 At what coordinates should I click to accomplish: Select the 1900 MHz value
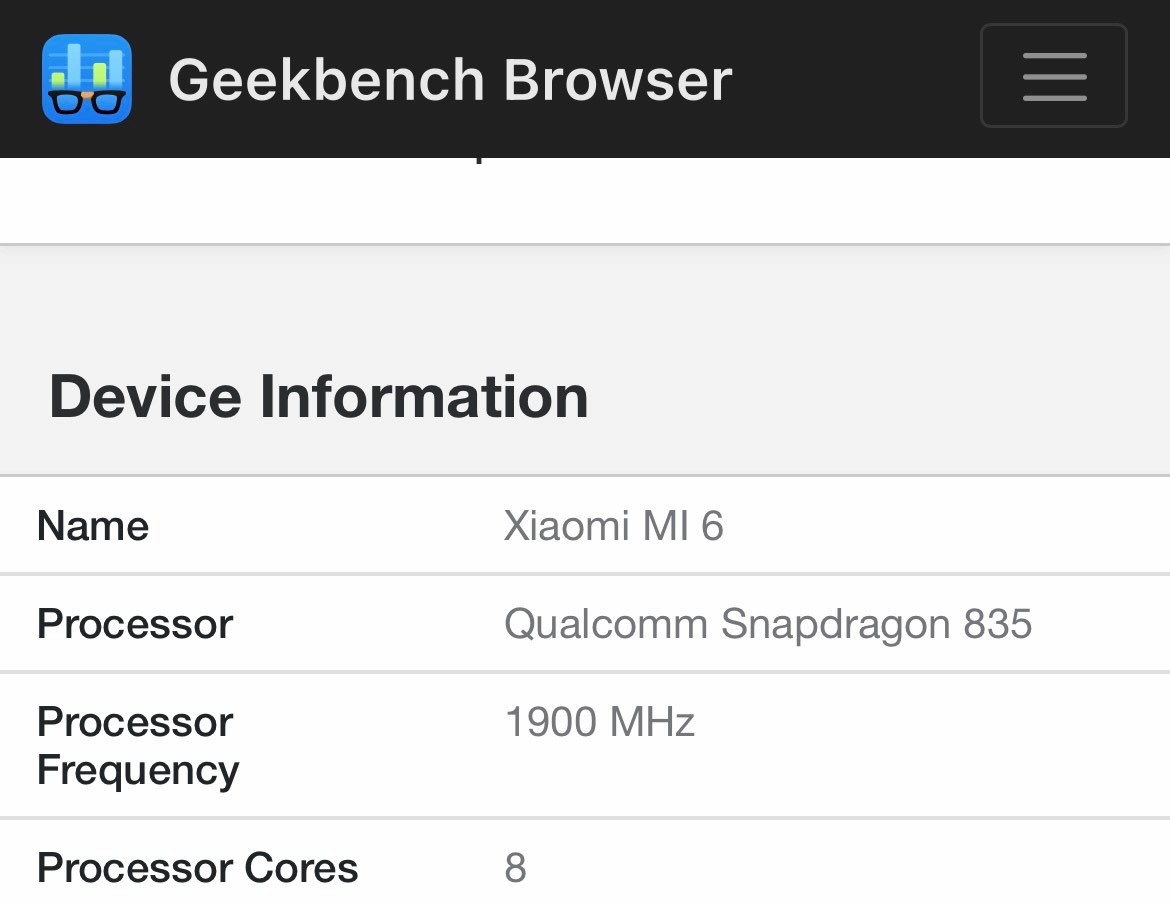[x=599, y=722]
